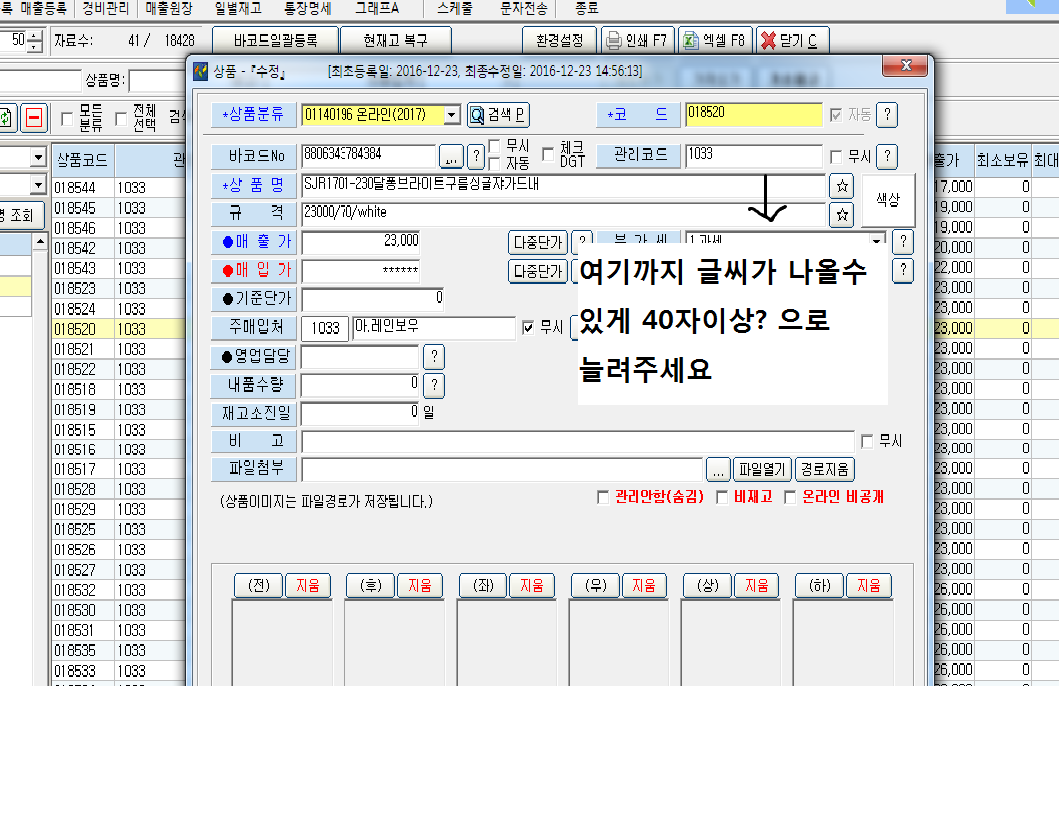Click the (전) image button
Viewport: 1059px width, 820px height.
259,585
